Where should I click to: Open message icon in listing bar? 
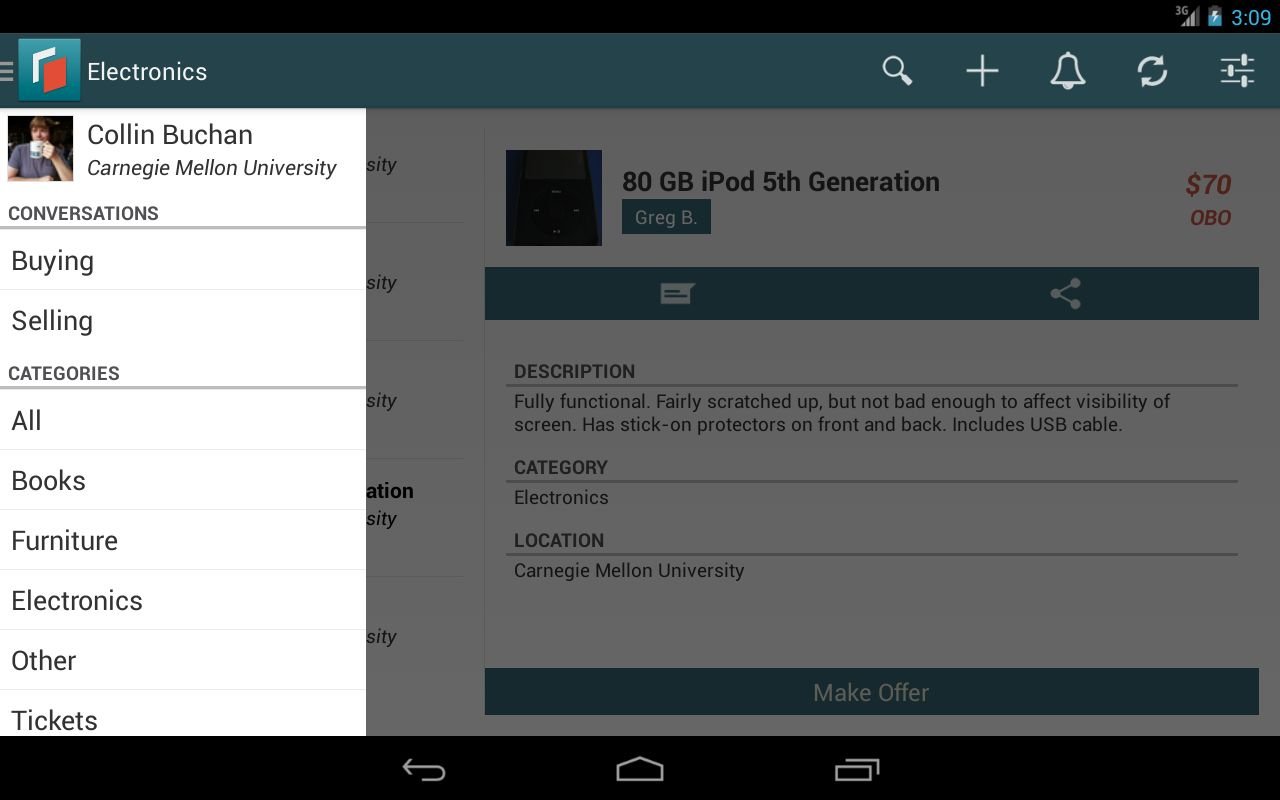point(677,293)
